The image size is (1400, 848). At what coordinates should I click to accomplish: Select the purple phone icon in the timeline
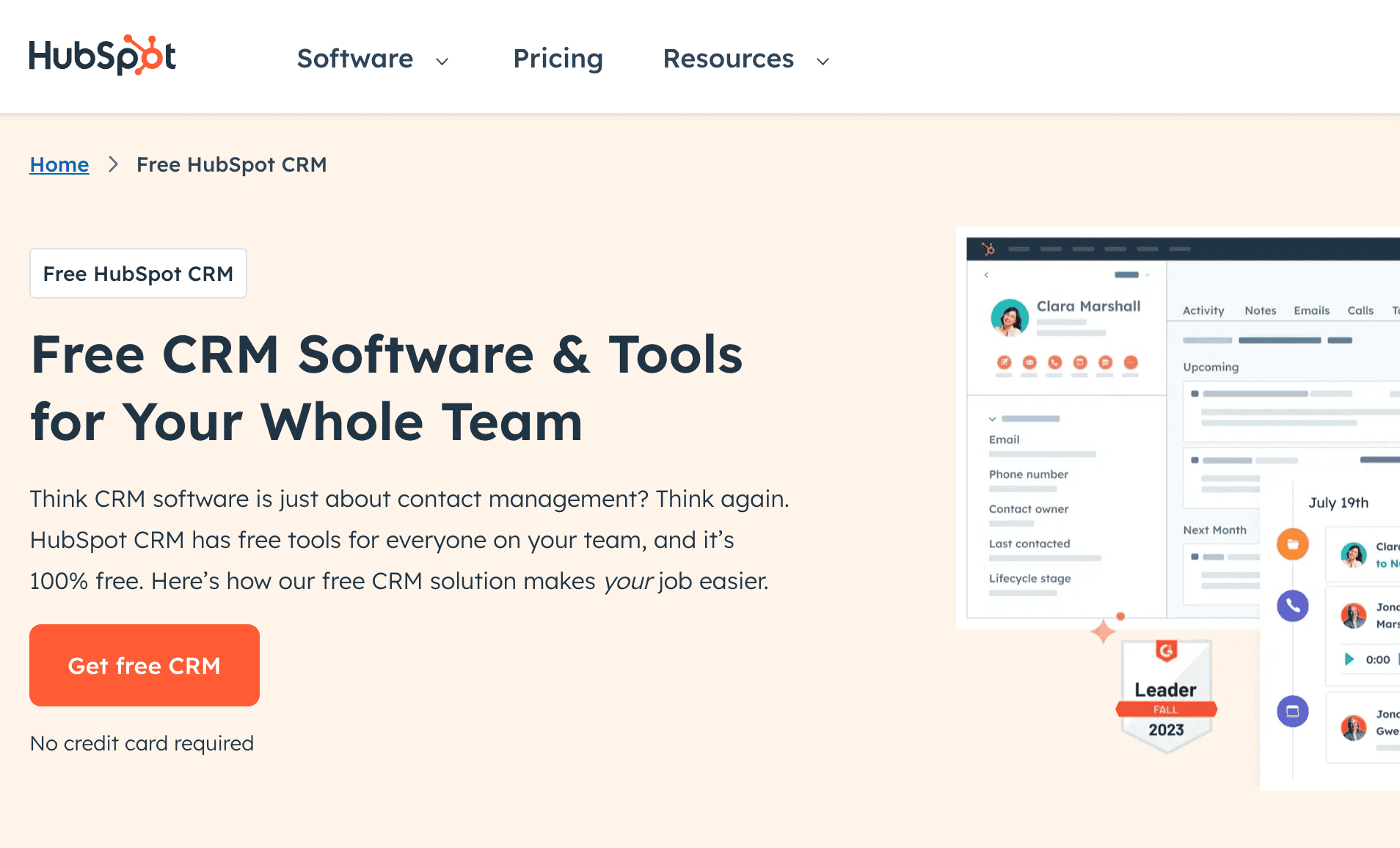tap(1293, 606)
